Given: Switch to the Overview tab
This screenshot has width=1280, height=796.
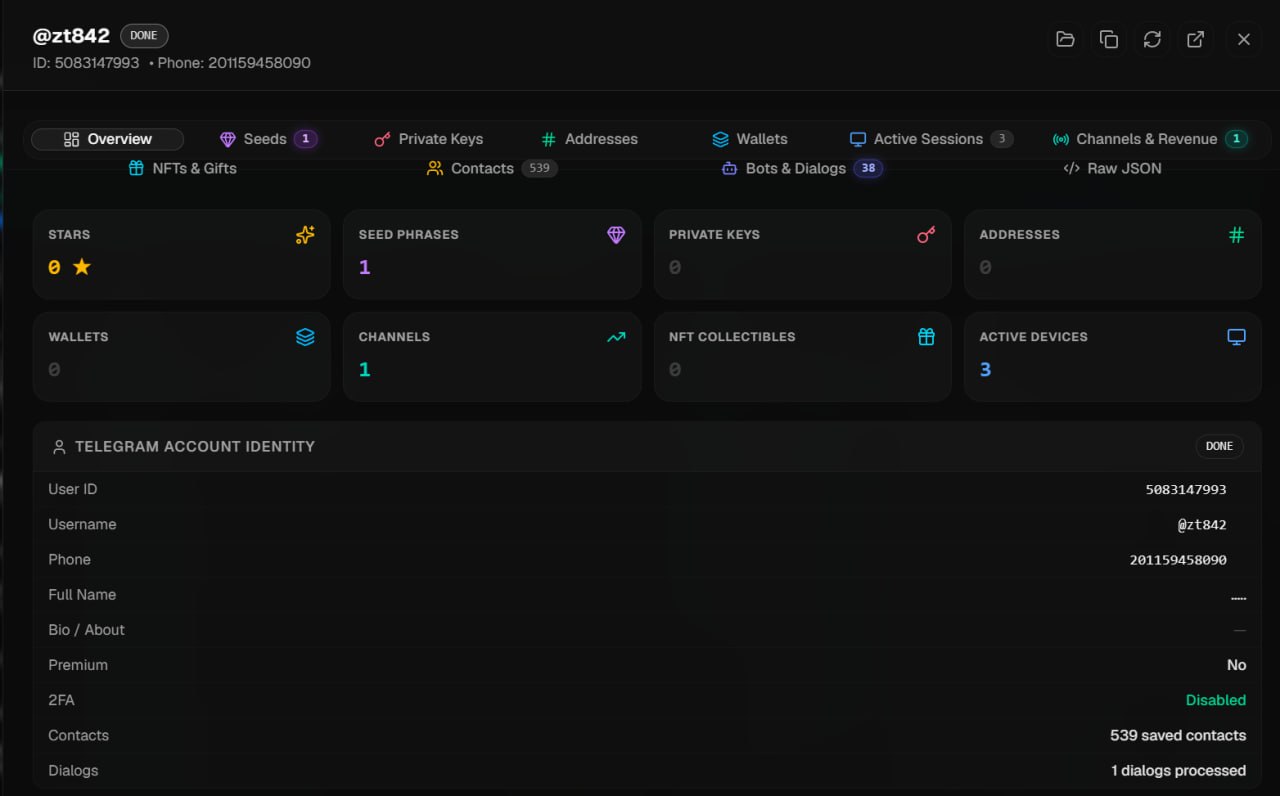Looking at the screenshot, I should [x=108, y=139].
